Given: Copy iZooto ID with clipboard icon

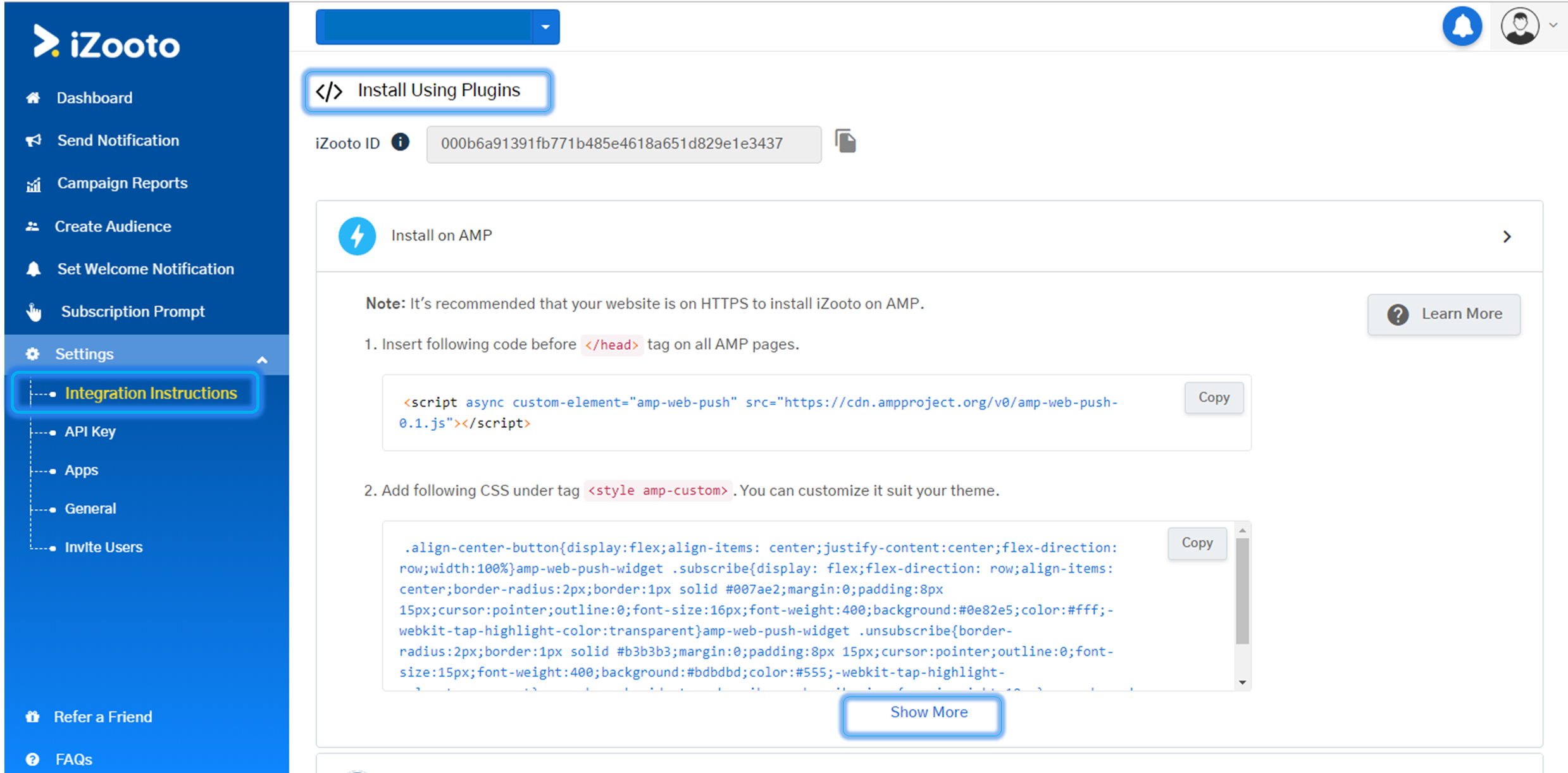Looking at the screenshot, I should click(845, 141).
